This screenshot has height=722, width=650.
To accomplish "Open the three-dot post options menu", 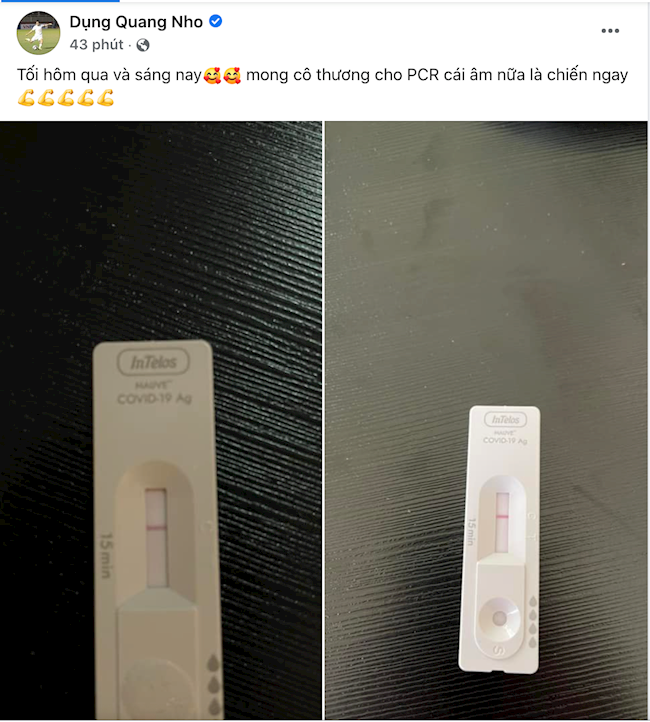I will pyautogui.click(x=610, y=31).
